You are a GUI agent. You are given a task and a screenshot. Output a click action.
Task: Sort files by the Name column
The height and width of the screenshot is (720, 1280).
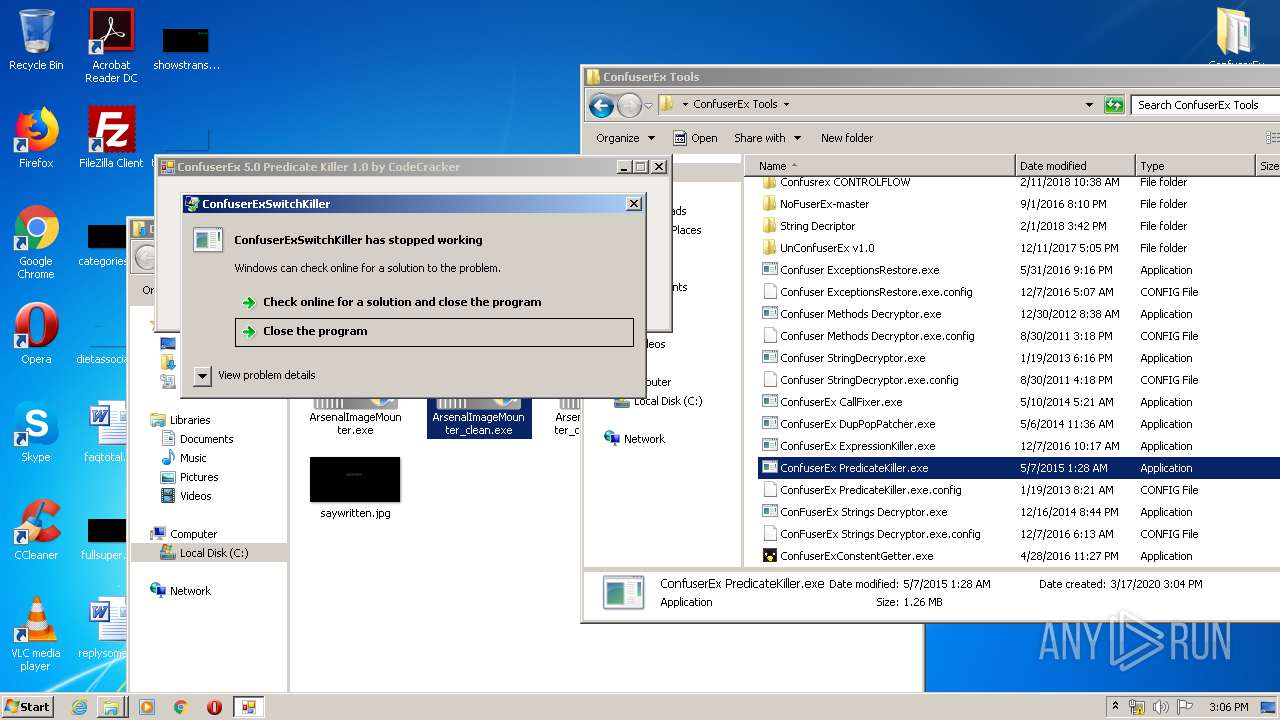tap(880, 166)
